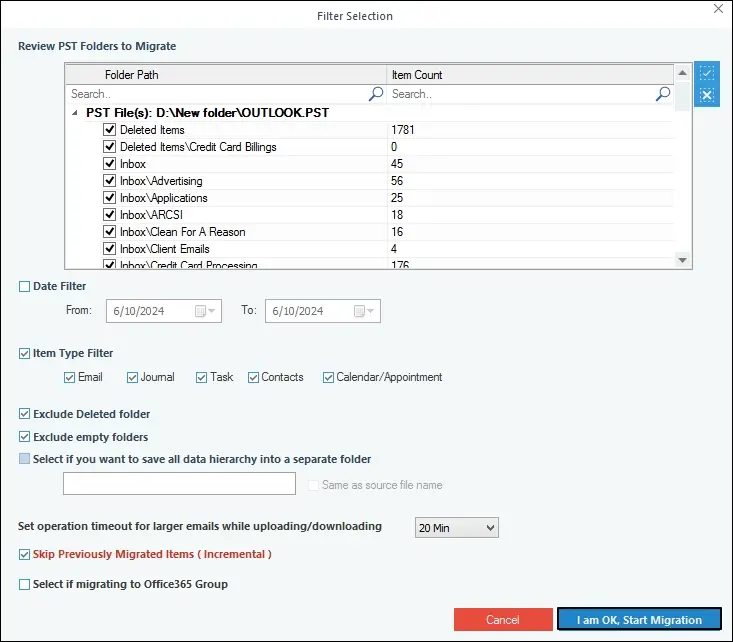Uncheck Inbox\Client Emails folder checkbox
Screen dimensions: 733x642
click(109, 248)
